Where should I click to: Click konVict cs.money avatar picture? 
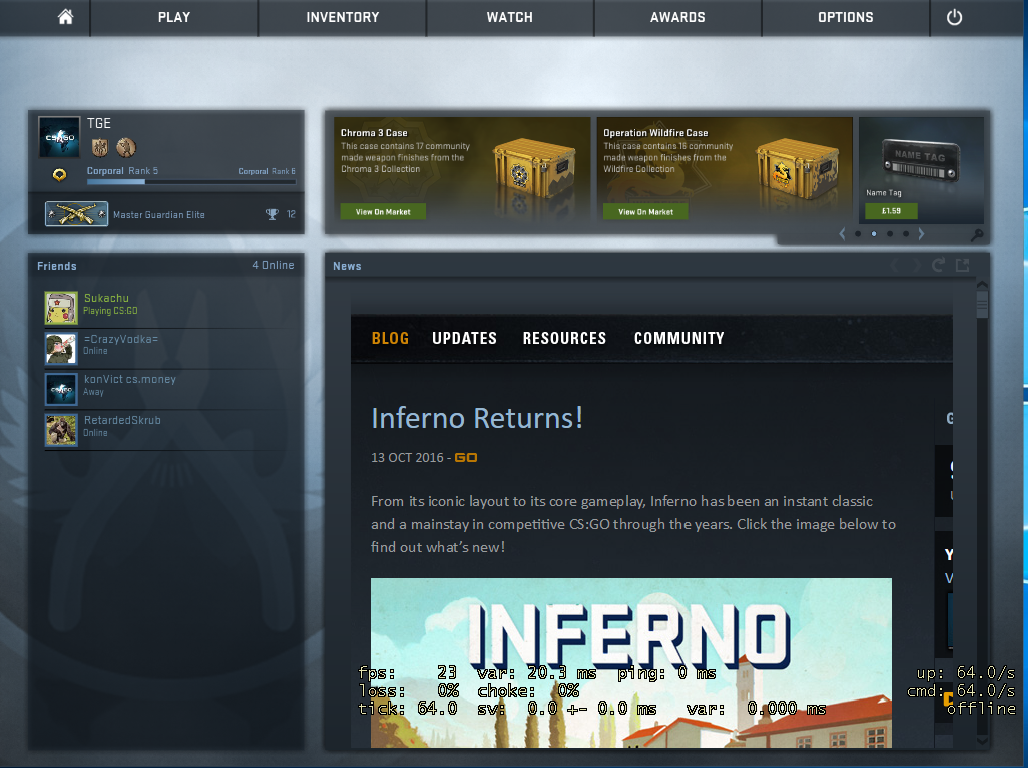click(61, 389)
